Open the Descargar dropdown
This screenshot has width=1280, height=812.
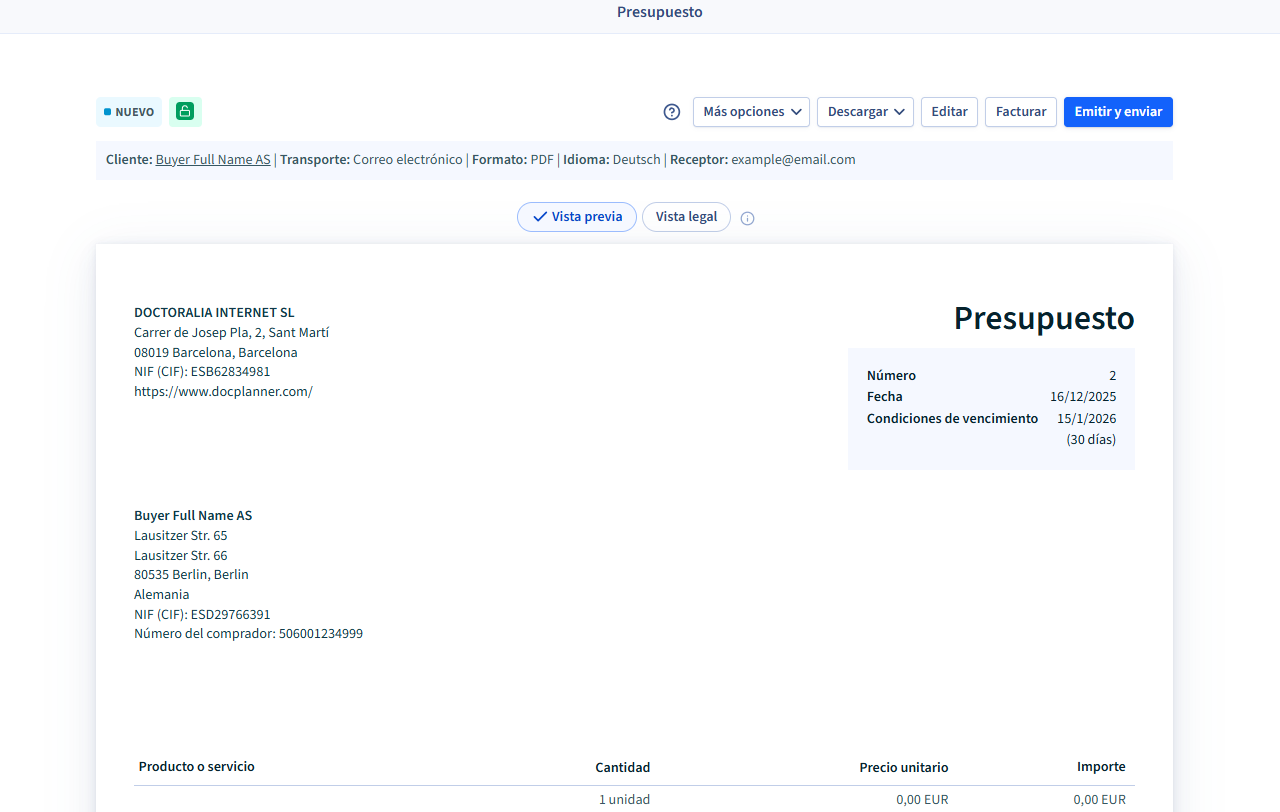pos(864,112)
